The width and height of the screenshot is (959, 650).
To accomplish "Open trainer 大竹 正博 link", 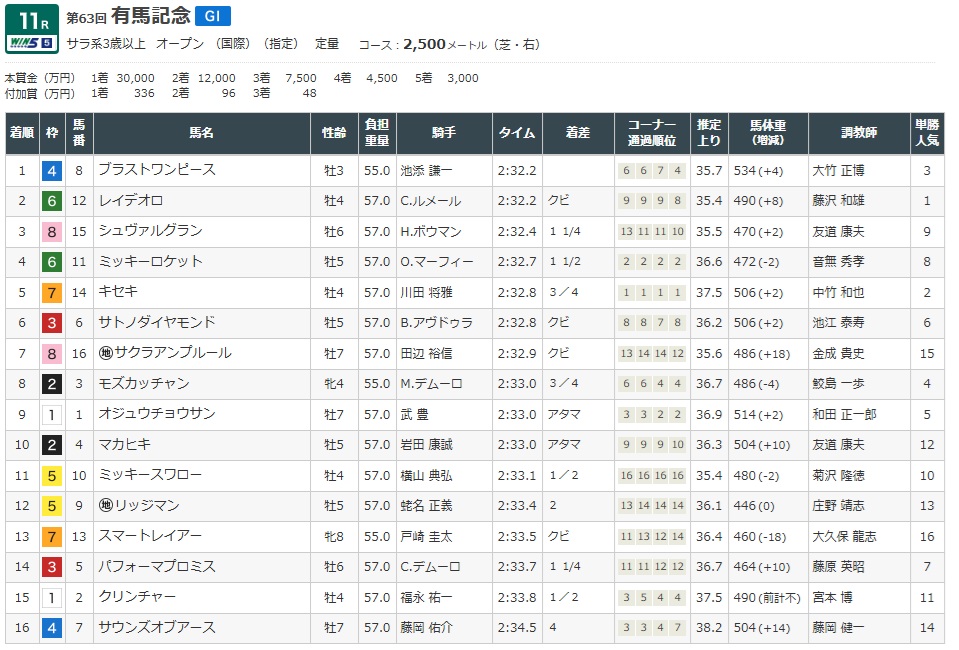I will pyautogui.click(x=838, y=171).
